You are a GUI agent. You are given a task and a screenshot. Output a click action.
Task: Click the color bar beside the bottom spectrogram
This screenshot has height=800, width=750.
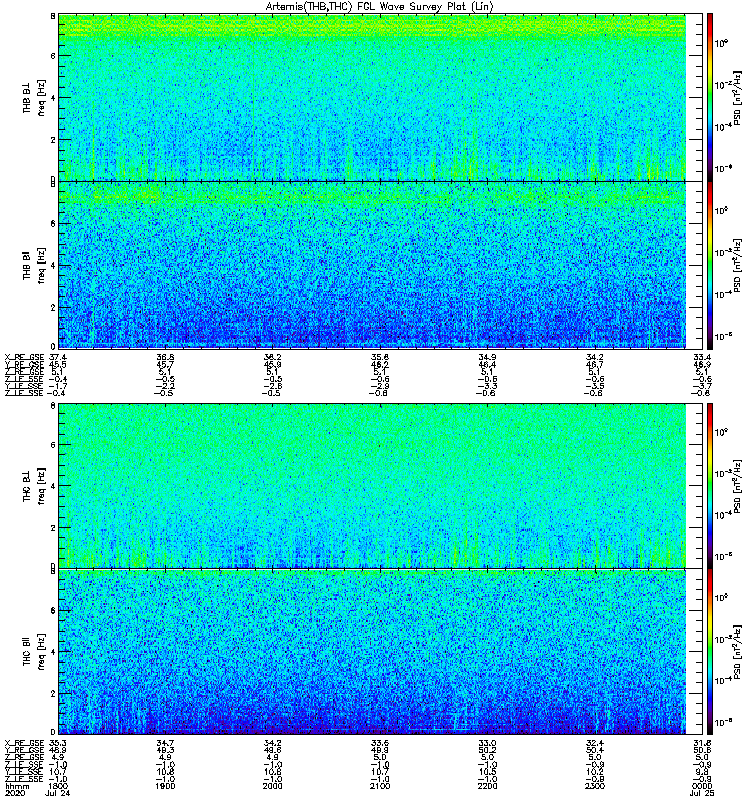[710, 652]
